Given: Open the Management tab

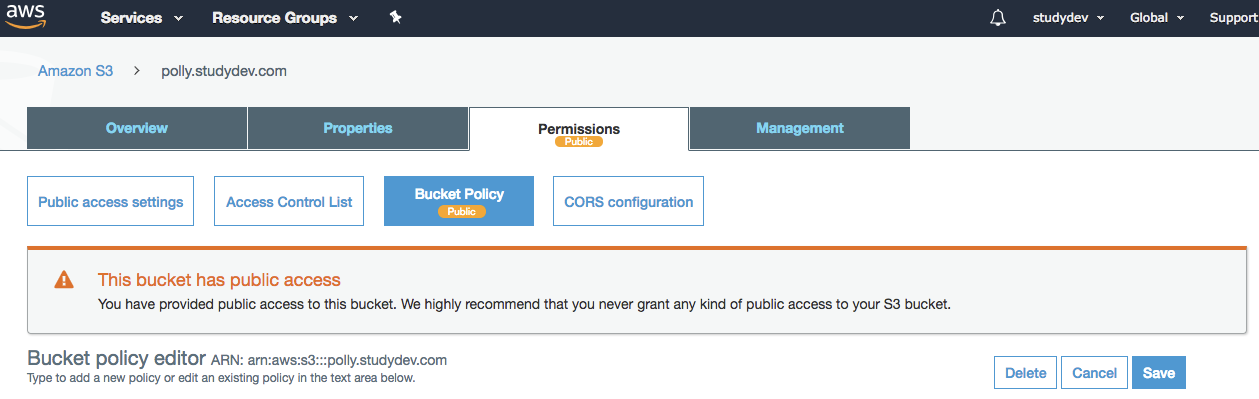Looking at the screenshot, I should pos(800,128).
